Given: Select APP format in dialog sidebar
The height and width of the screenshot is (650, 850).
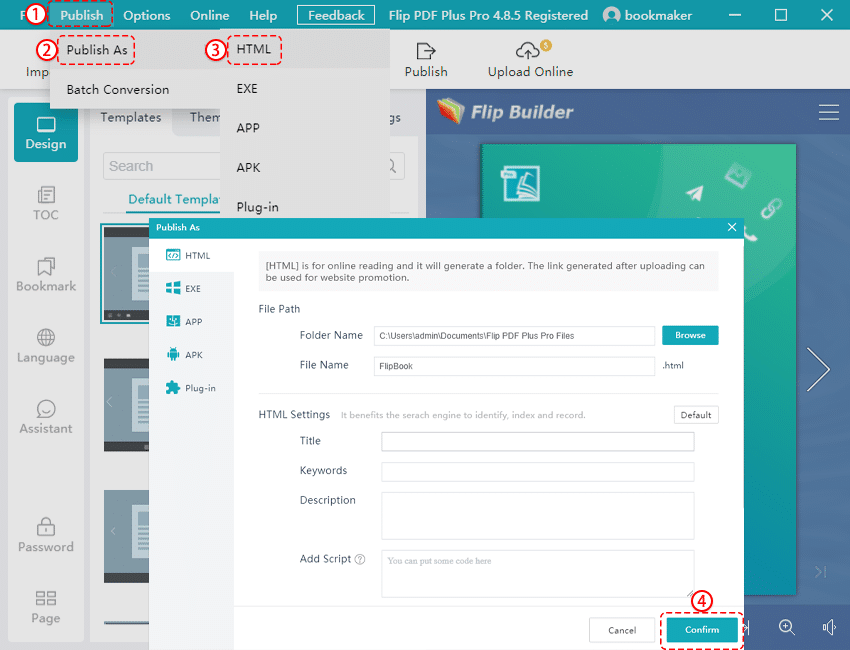Looking at the screenshot, I should click(x=191, y=321).
